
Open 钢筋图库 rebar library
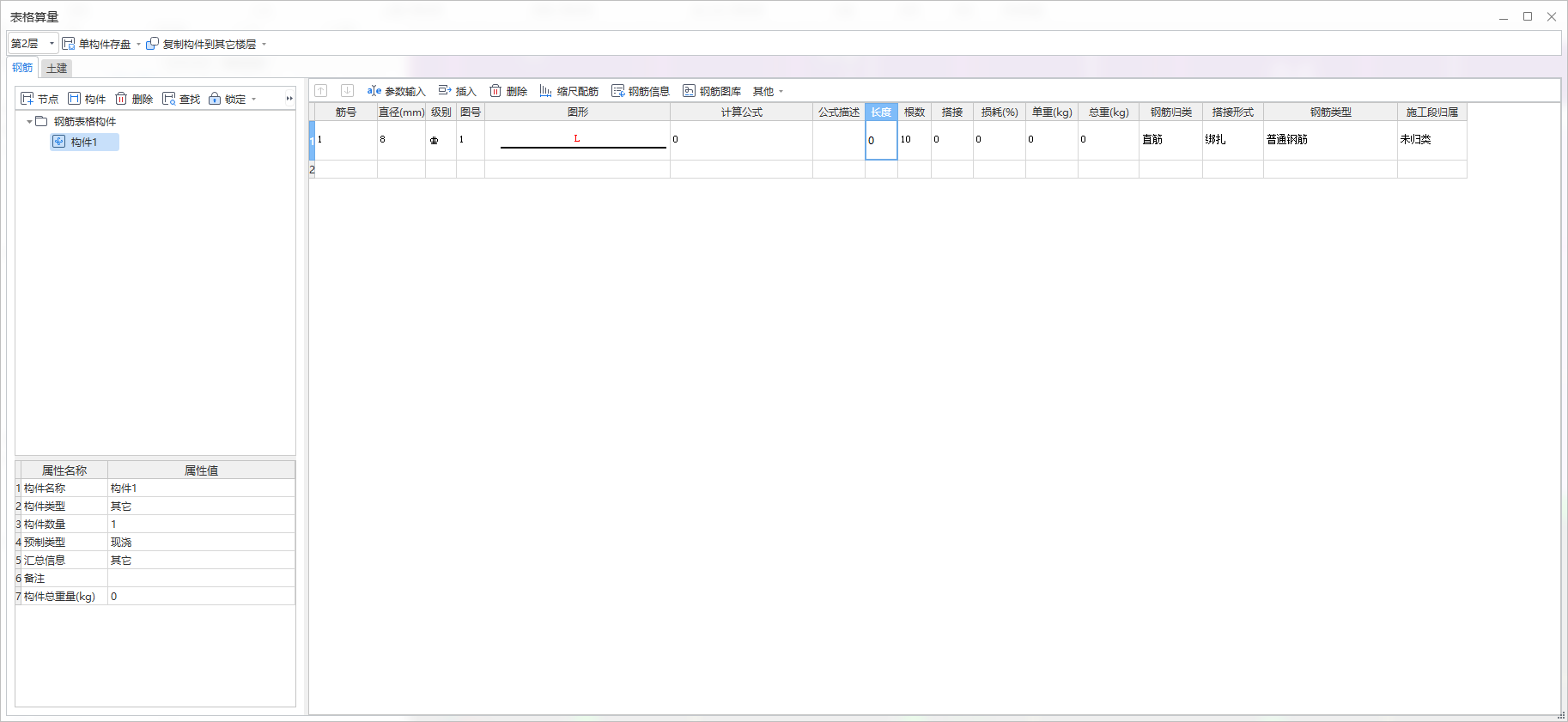click(x=712, y=91)
